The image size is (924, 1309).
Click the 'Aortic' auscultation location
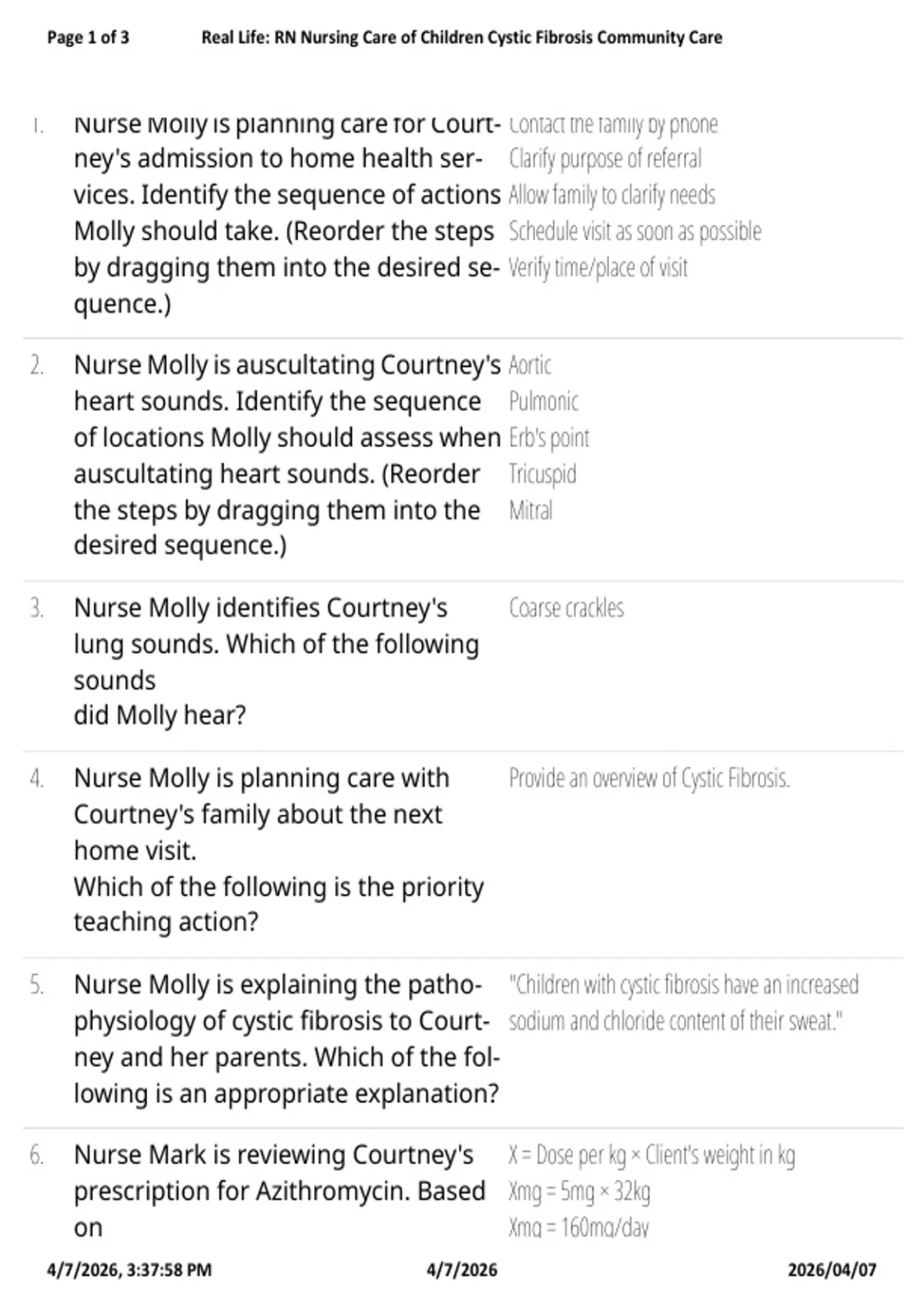click(x=531, y=365)
